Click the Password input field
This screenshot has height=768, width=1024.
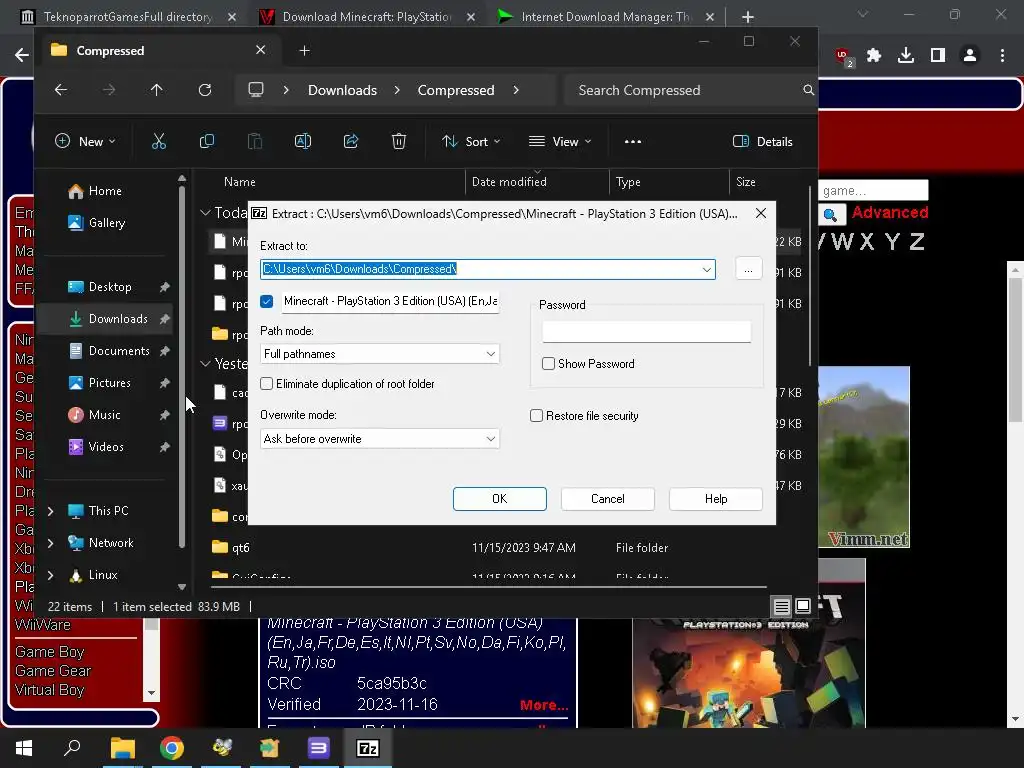(647, 332)
